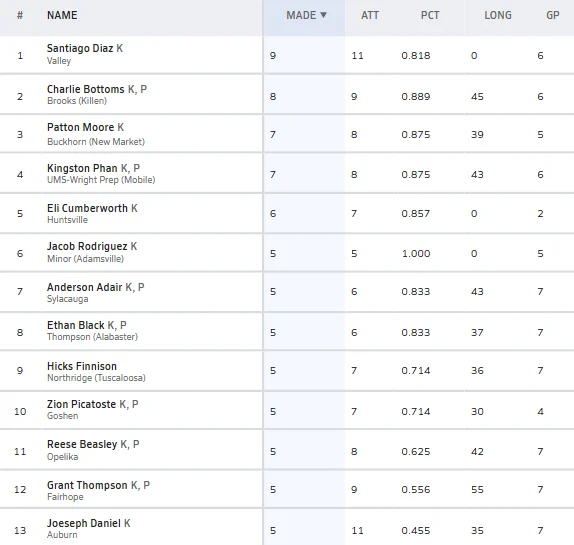Image resolution: width=574 pixels, height=545 pixels.
Task: Open Ethan Black player link
Action: pyautogui.click(x=75, y=325)
